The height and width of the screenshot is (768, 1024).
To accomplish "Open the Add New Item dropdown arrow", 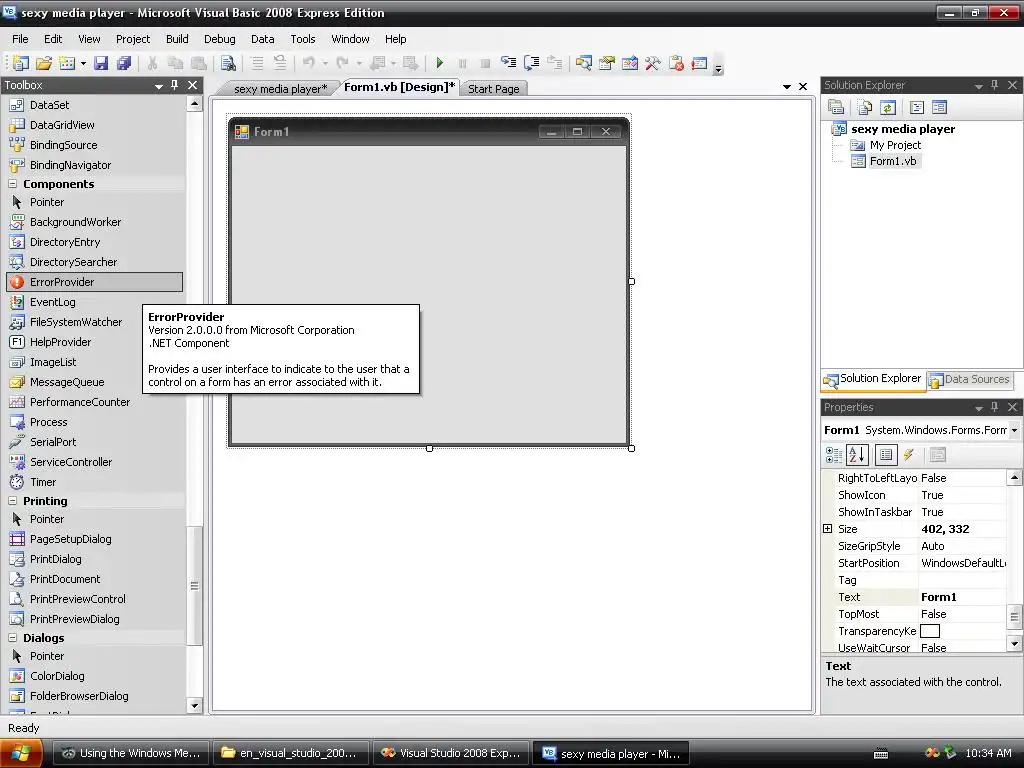I will click(x=83, y=63).
